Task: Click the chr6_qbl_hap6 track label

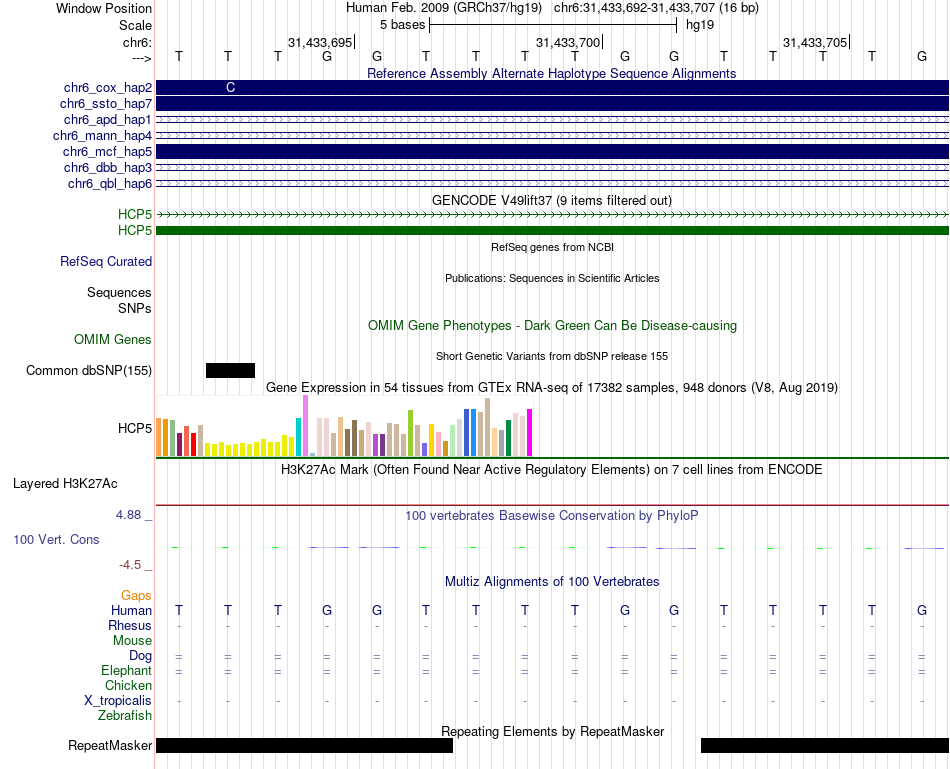Action: 110,184
